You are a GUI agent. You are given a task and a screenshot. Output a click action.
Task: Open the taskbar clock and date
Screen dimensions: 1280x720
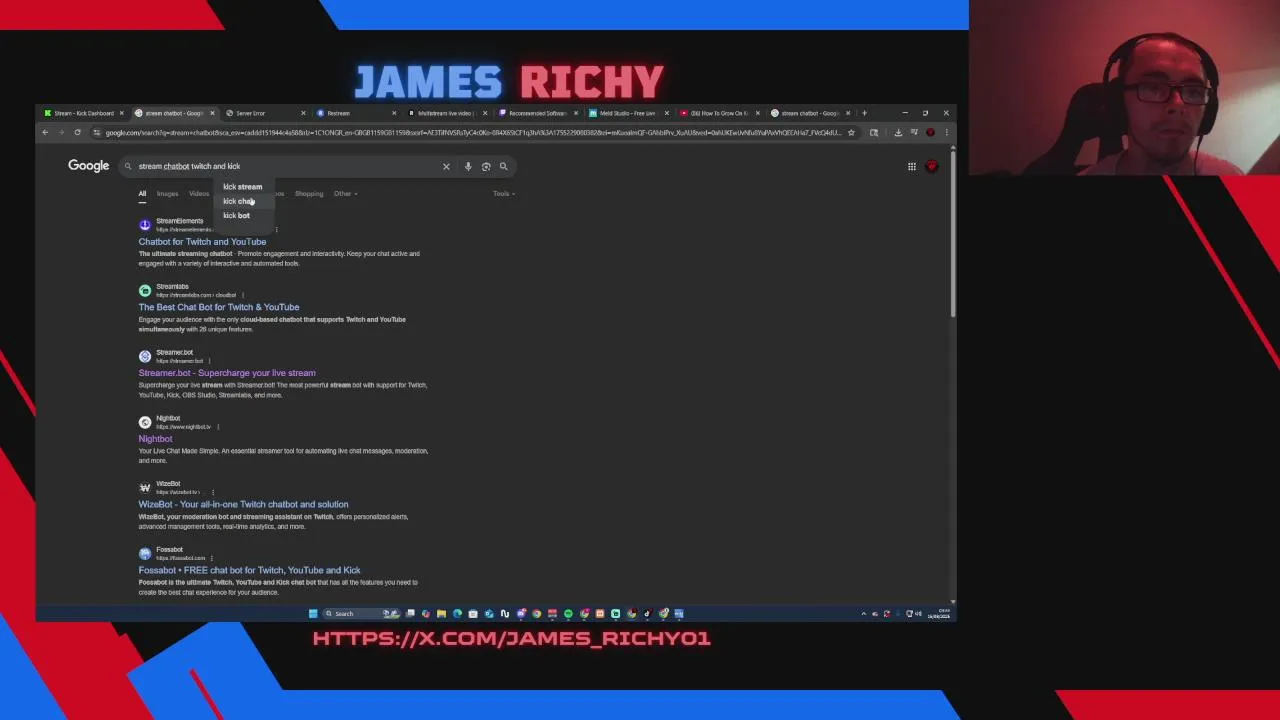point(939,613)
